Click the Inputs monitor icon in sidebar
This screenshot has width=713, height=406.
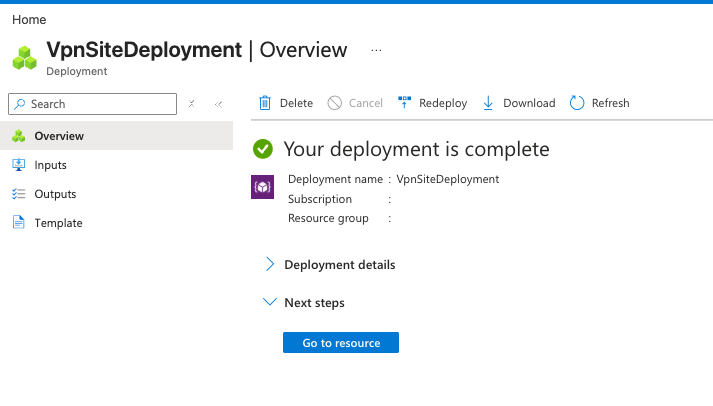click(x=19, y=165)
